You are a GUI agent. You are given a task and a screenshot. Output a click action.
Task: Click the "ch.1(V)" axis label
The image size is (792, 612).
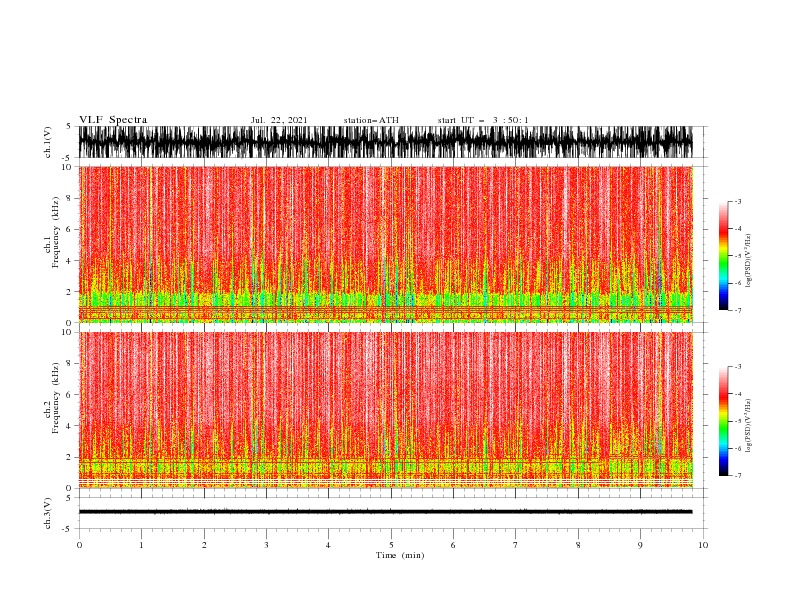[x=48, y=142]
